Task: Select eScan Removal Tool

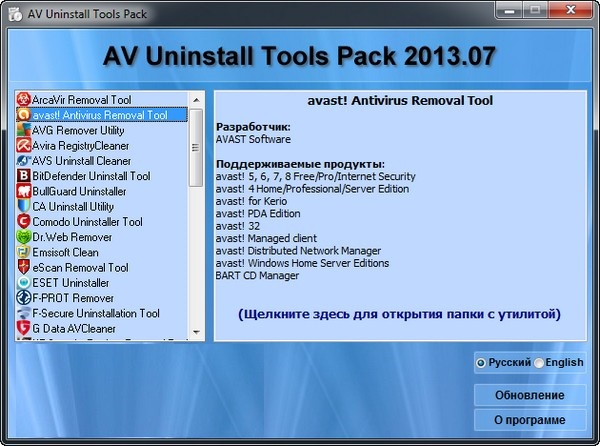Action: (101, 267)
